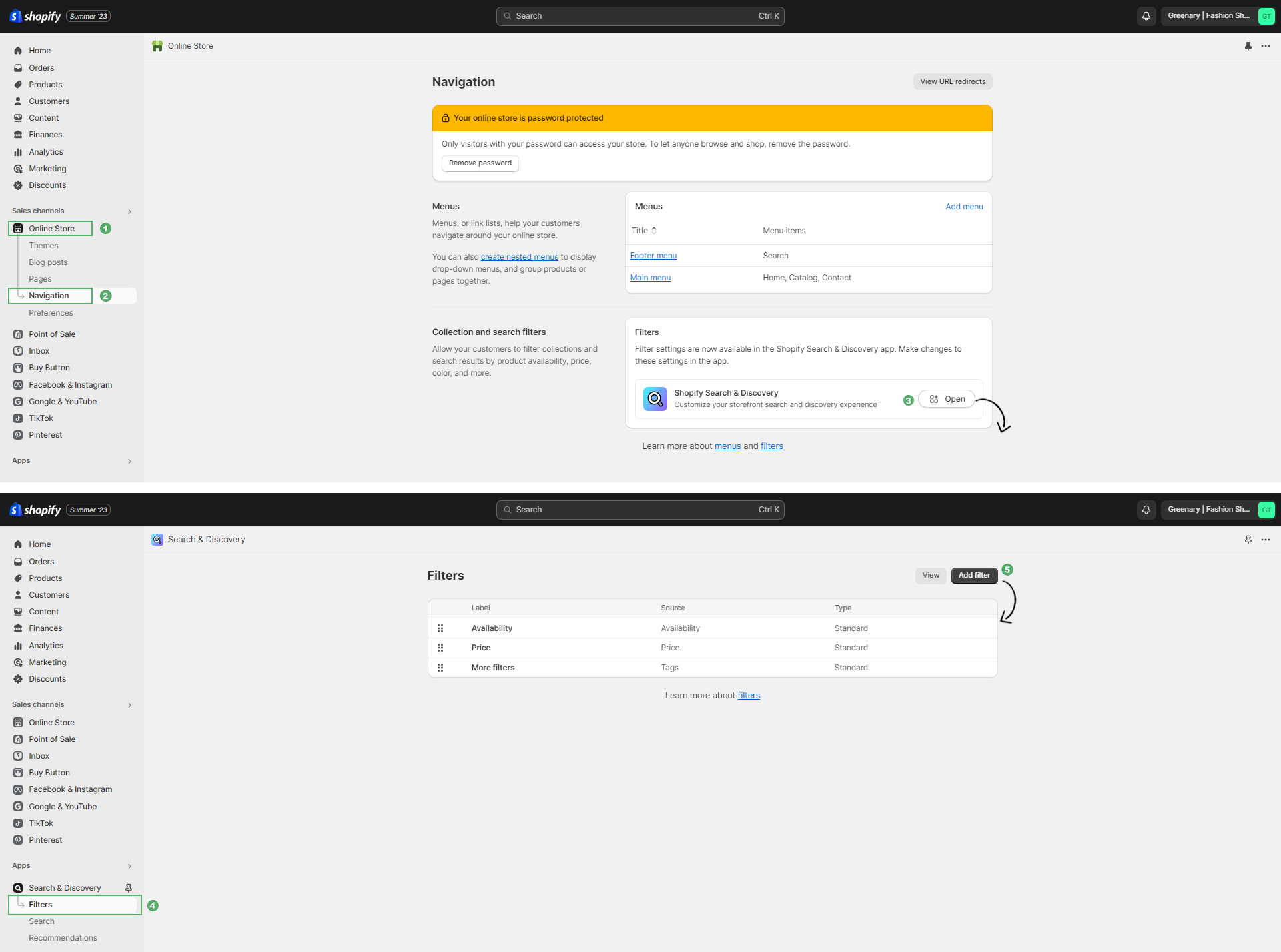Open Filters under Search & Discovery sidebar
1281x952 pixels.
[41, 905]
